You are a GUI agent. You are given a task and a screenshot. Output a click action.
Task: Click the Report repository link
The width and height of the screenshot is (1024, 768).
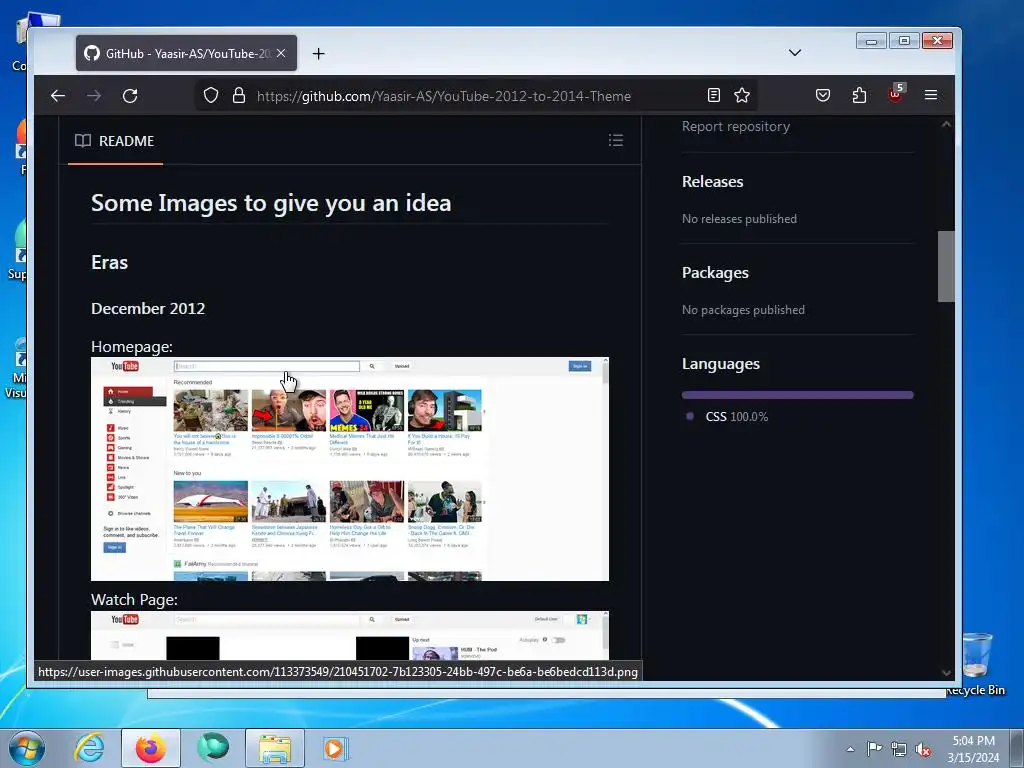(736, 127)
